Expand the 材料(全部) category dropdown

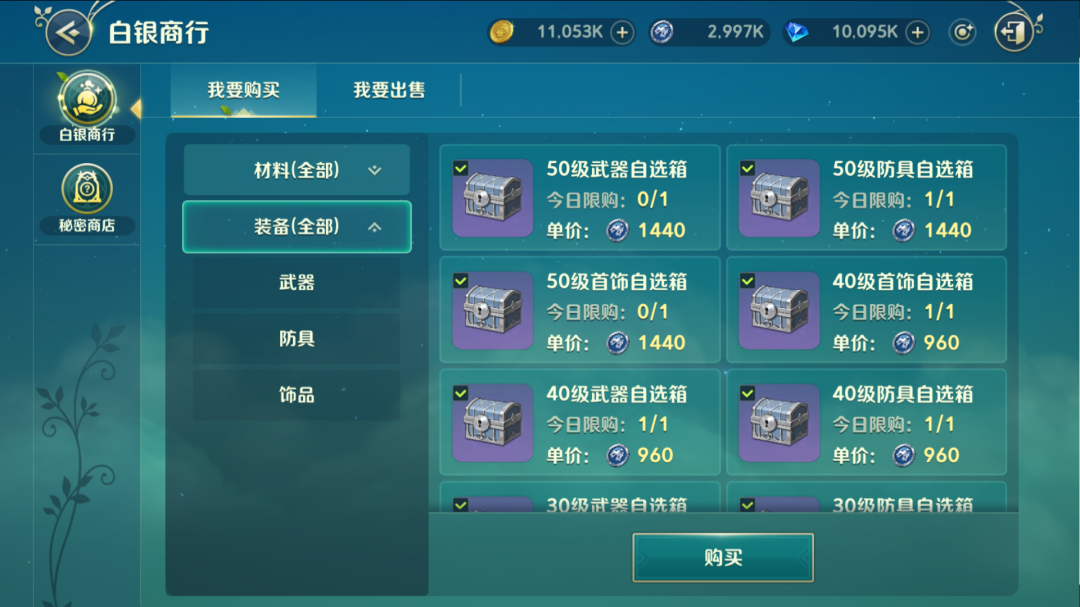coord(297,170)
